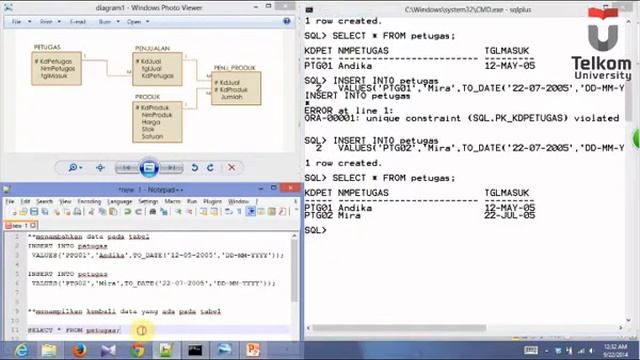Select the 'new 1' tab in Notepad++
The width and height of the screenshot is (640, 360).
pyautogui.click(x=19, y=225)
